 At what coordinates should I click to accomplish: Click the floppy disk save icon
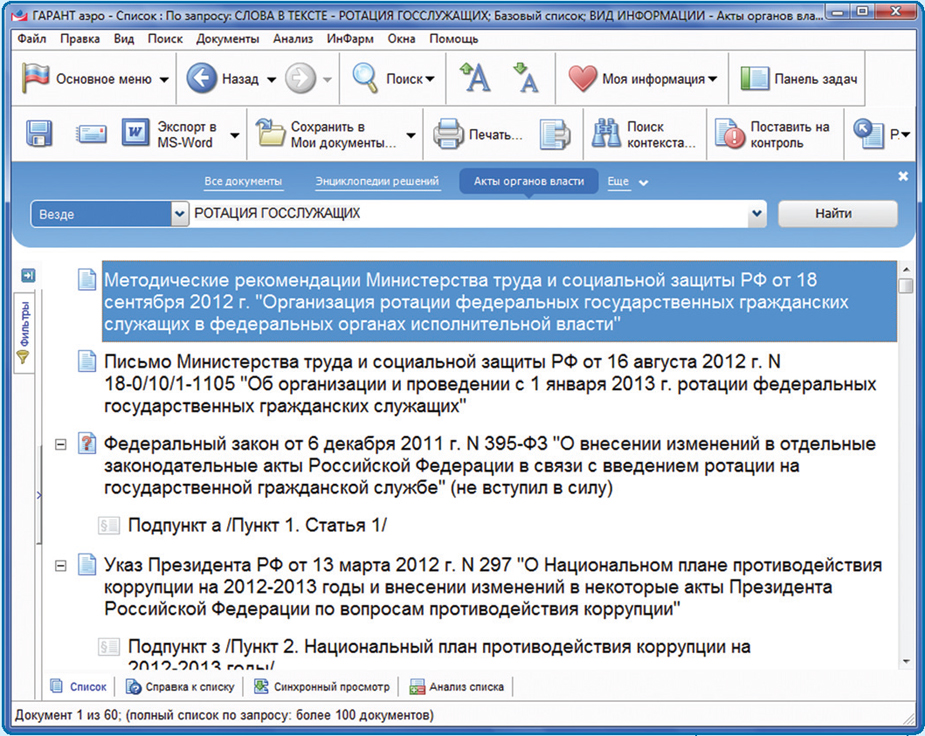coord(38,134)
